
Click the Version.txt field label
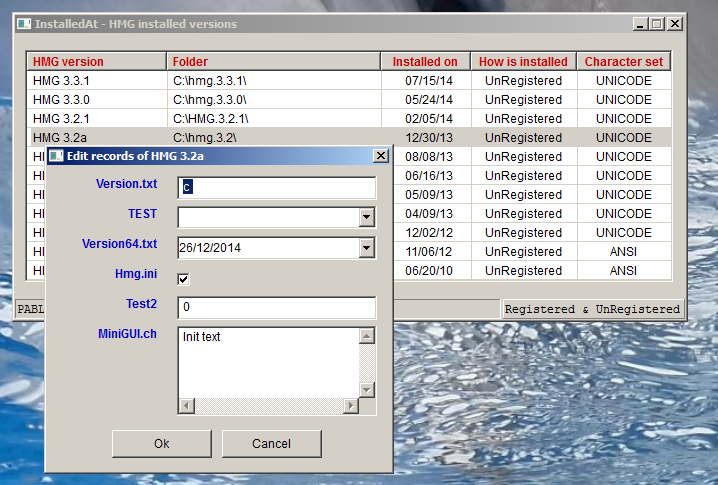click(x=126, y=184)
